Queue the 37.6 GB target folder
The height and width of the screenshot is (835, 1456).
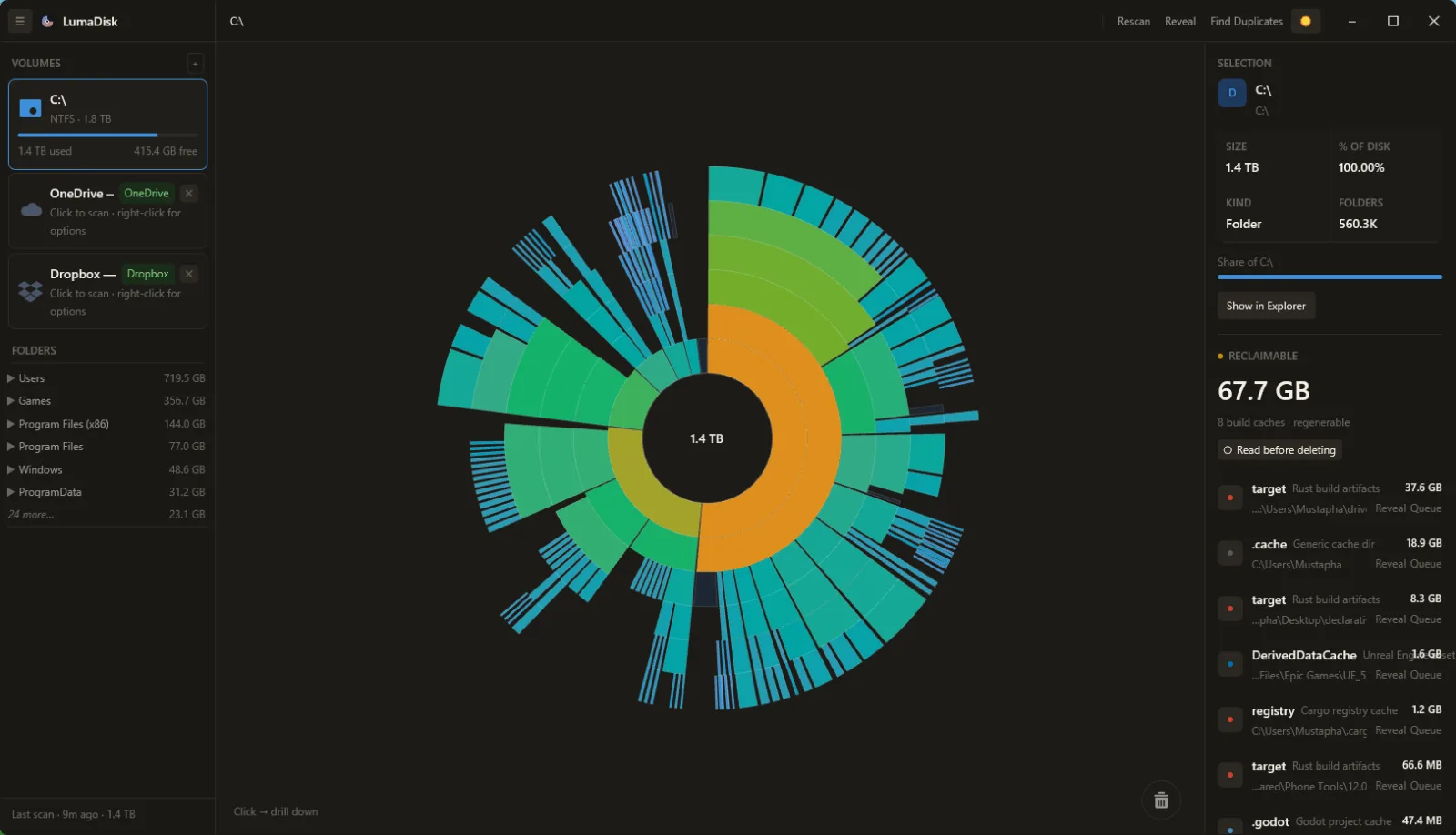[x=1426, y=508]
